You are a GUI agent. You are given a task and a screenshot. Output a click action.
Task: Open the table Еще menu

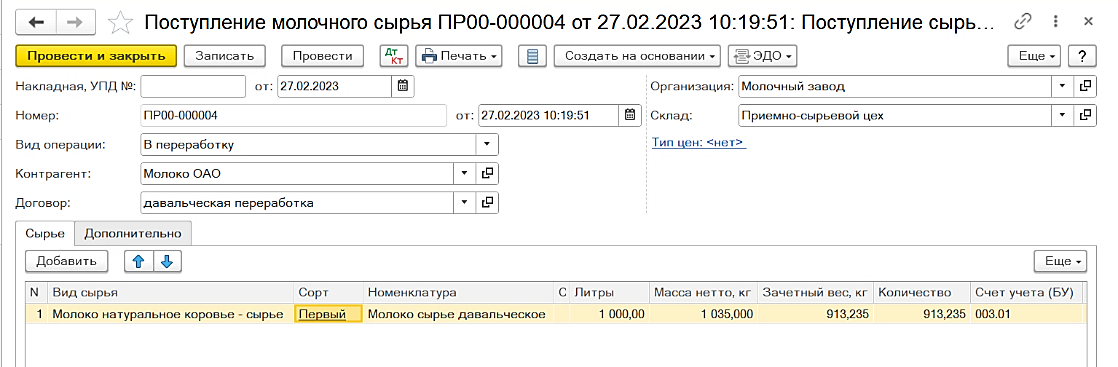click(x=1060, y=262)
